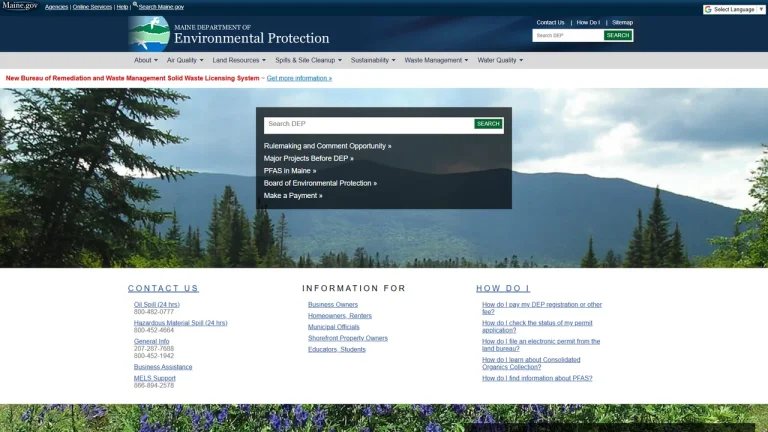
Task: Open General Info link
Action: click(151, 341)
